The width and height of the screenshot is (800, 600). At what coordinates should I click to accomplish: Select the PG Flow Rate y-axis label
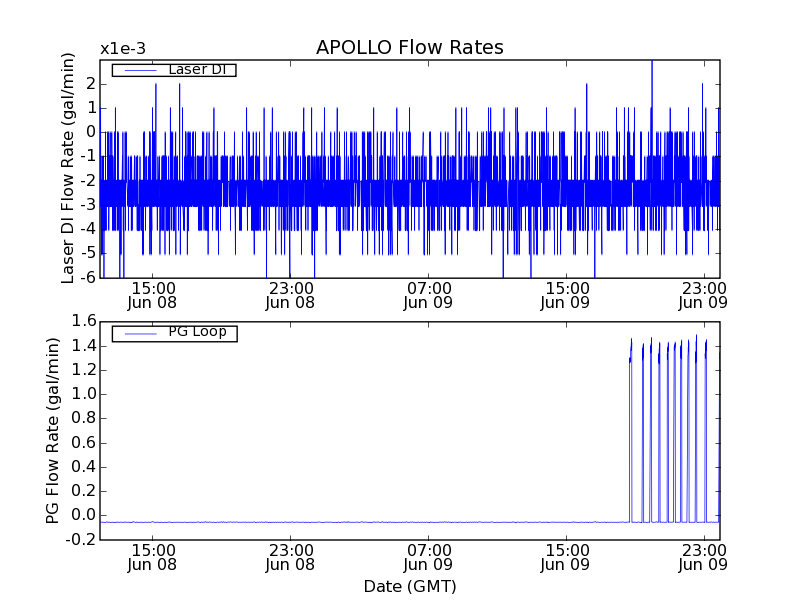[52, 430]
